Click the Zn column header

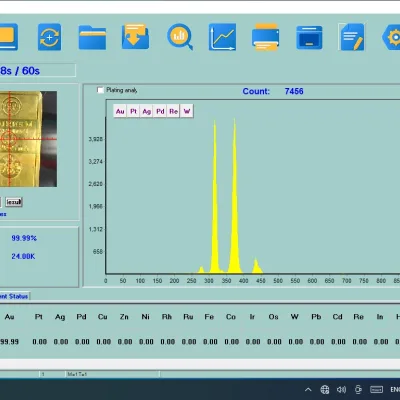124,317
